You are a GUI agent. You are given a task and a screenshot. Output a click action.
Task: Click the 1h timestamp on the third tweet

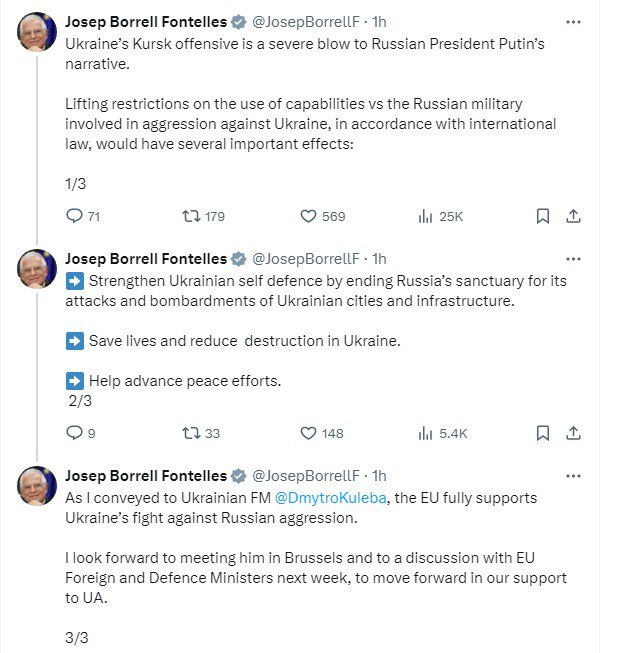379,476
